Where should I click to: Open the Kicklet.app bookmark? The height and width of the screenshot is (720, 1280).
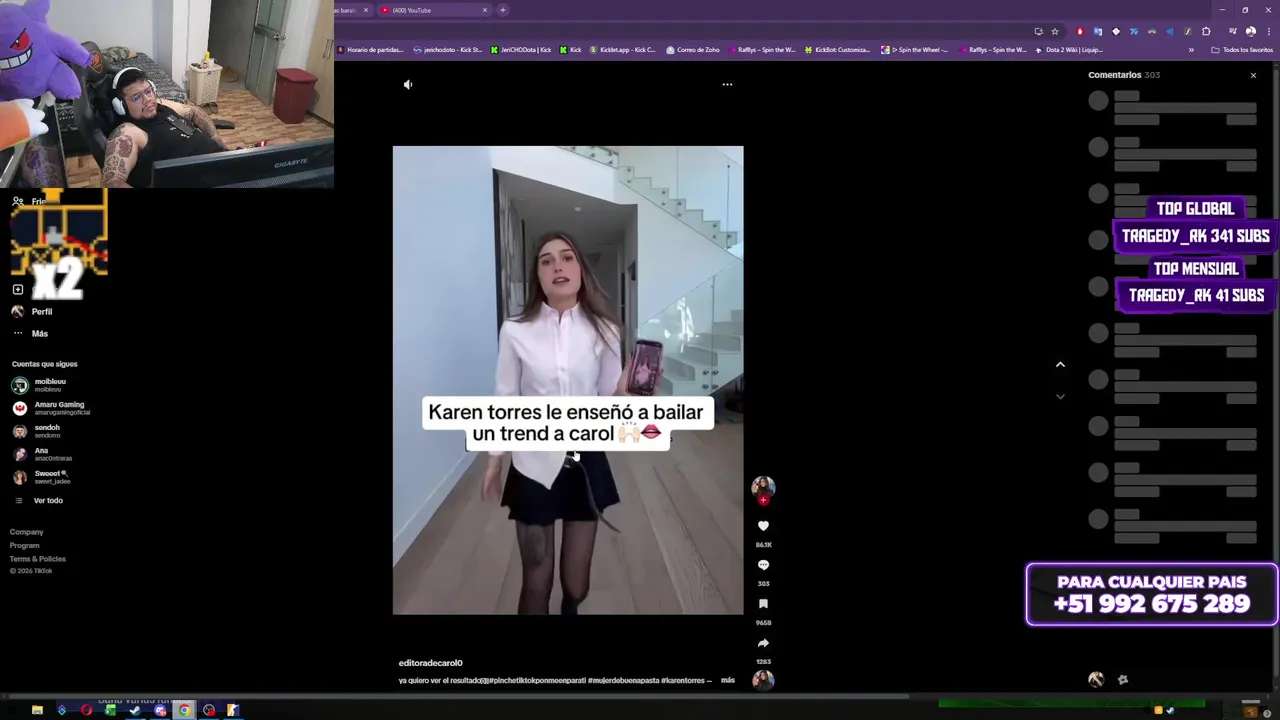pyautogui.click(x=623, y=49)
